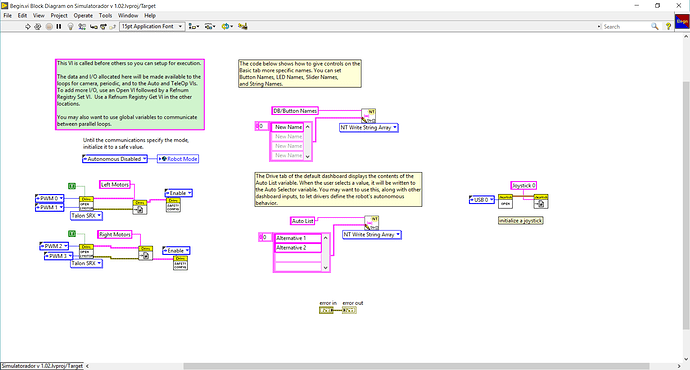Select NT VI beside DB/Button Names
Viewport: 690px width, 370px height.
tap(369, 116)
